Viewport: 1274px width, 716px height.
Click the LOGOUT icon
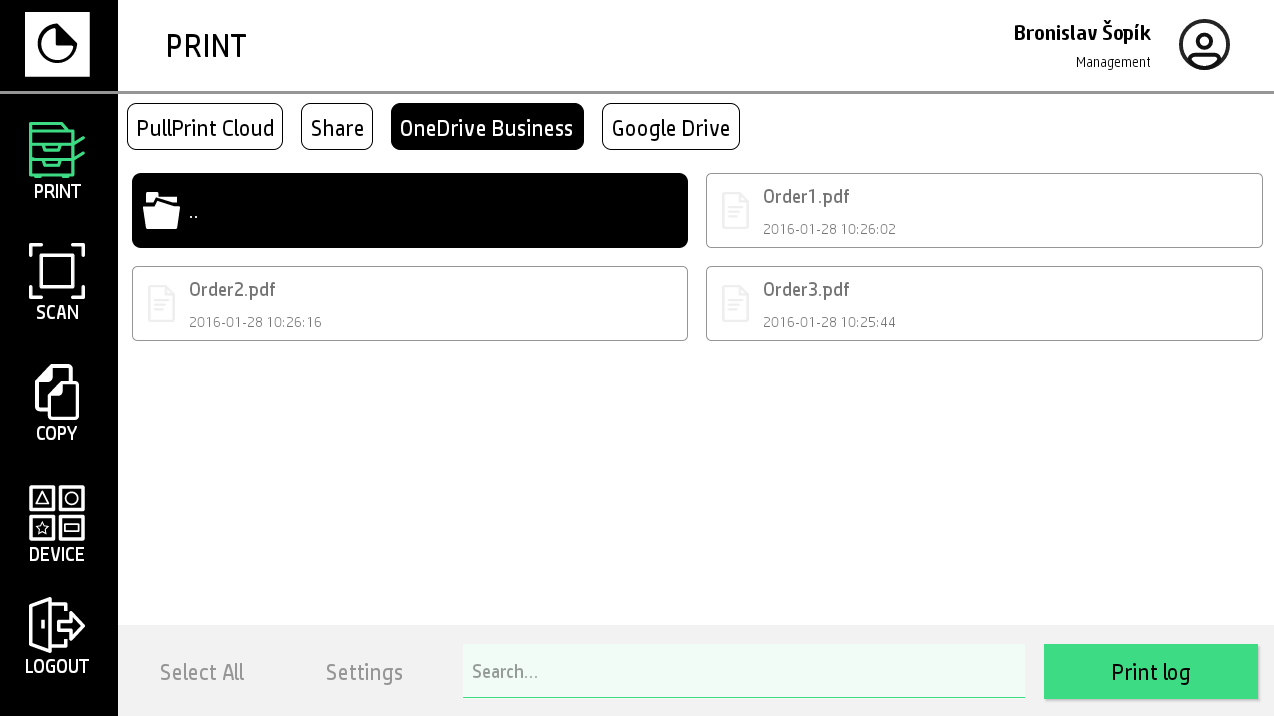[57, 636]
